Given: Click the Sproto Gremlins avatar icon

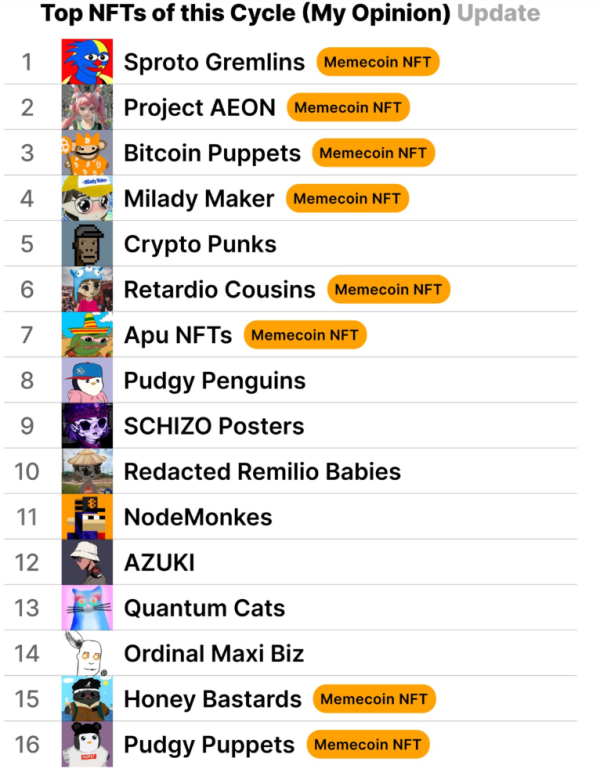Looking at the screenshot, I should 87,62.
